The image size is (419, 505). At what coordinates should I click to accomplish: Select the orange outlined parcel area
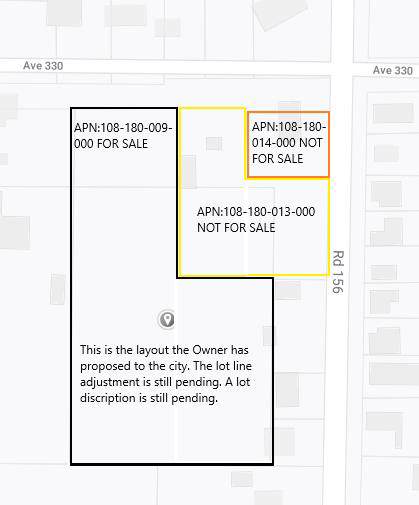288,145
